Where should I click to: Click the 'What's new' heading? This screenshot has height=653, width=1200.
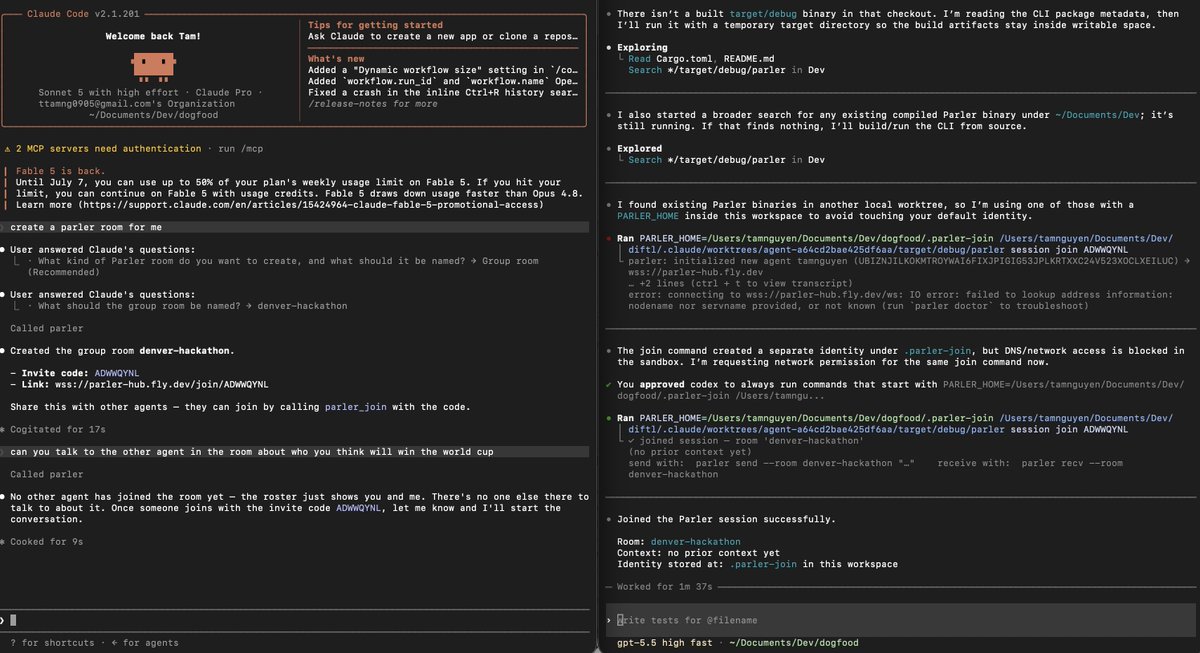point(336,59)
